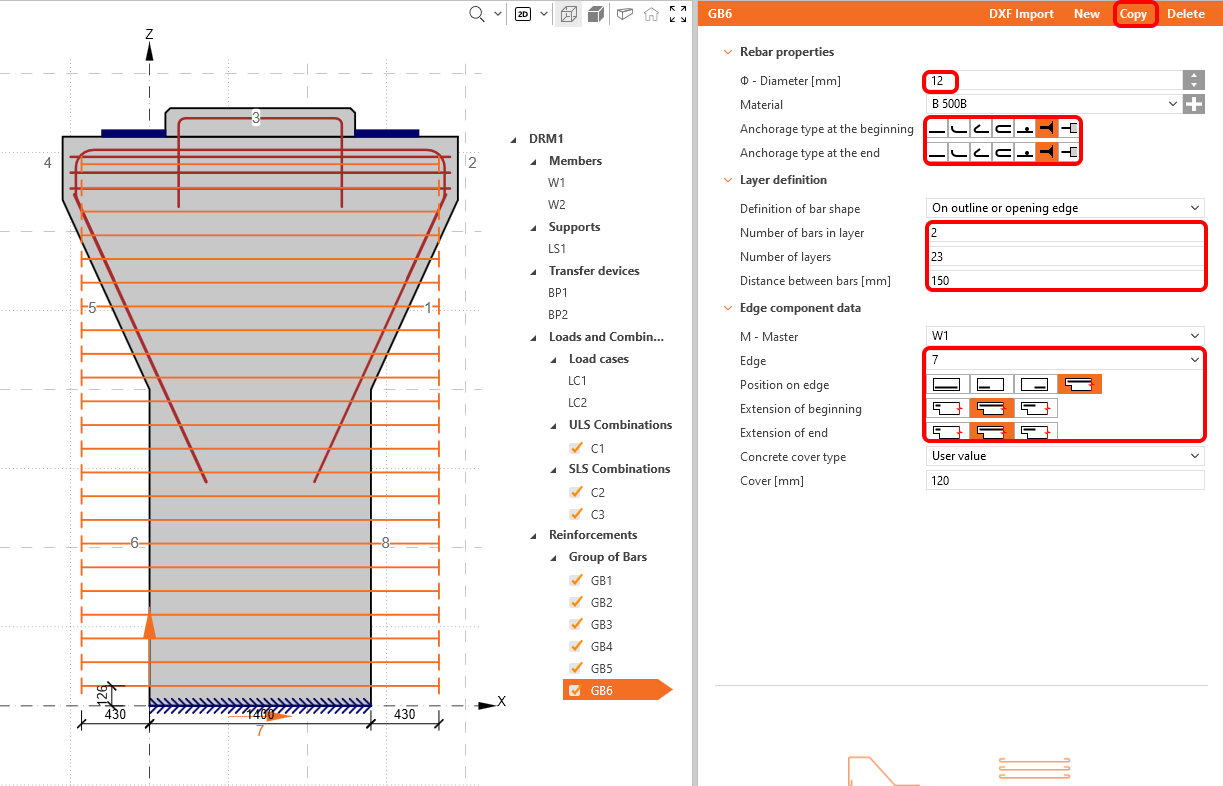Screen dimensions: 1223x786
Task: Click the home view reset icon
Action: [x=651, y=14]
